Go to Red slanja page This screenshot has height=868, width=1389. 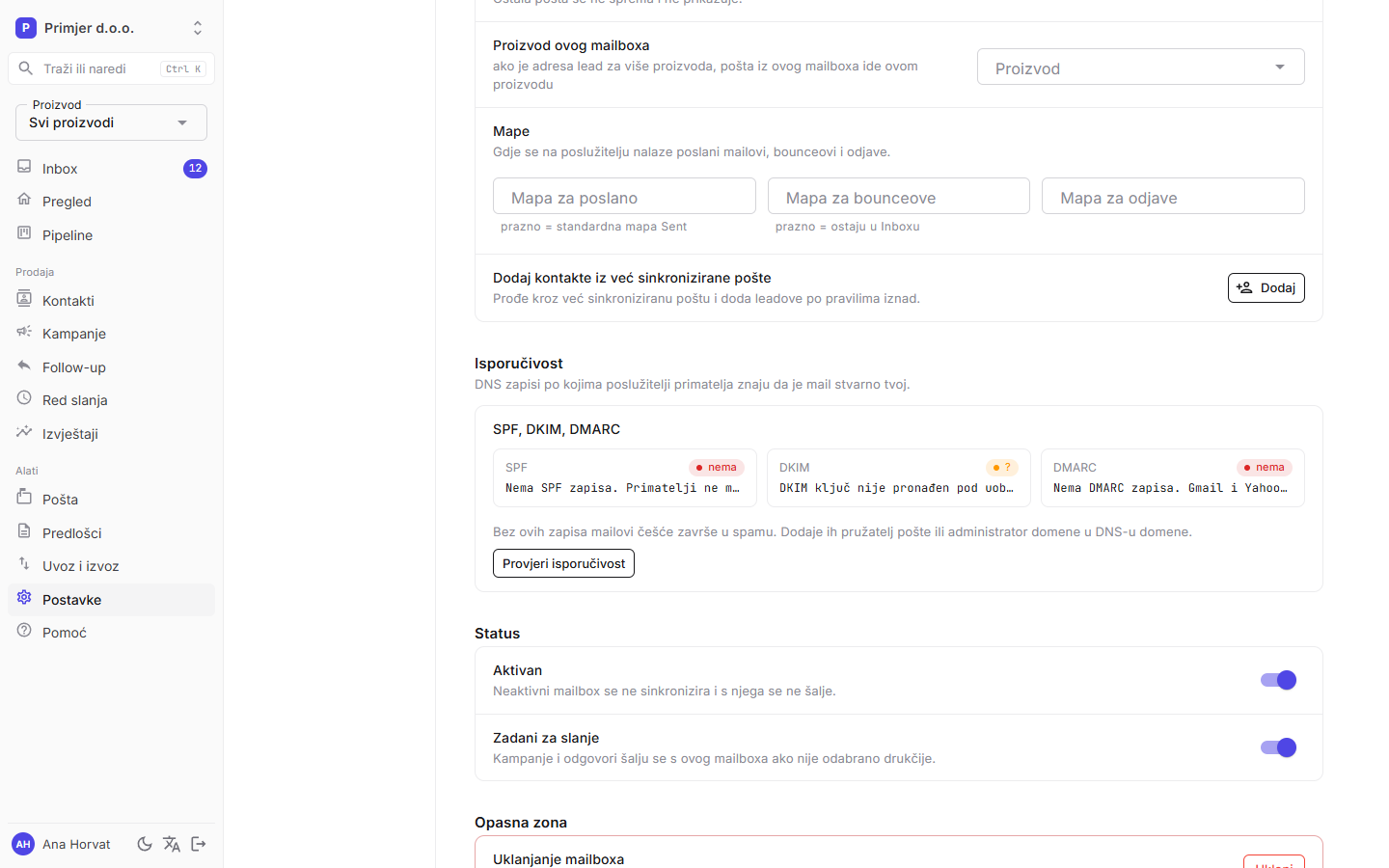[x=111, y=400]
